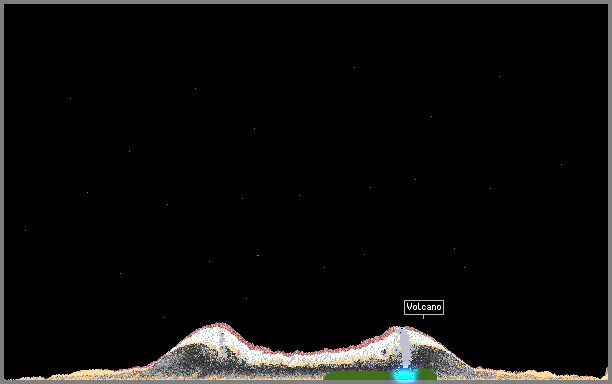
Task: Click the faint vent in left mountain
Action: [x=222, y=342]
